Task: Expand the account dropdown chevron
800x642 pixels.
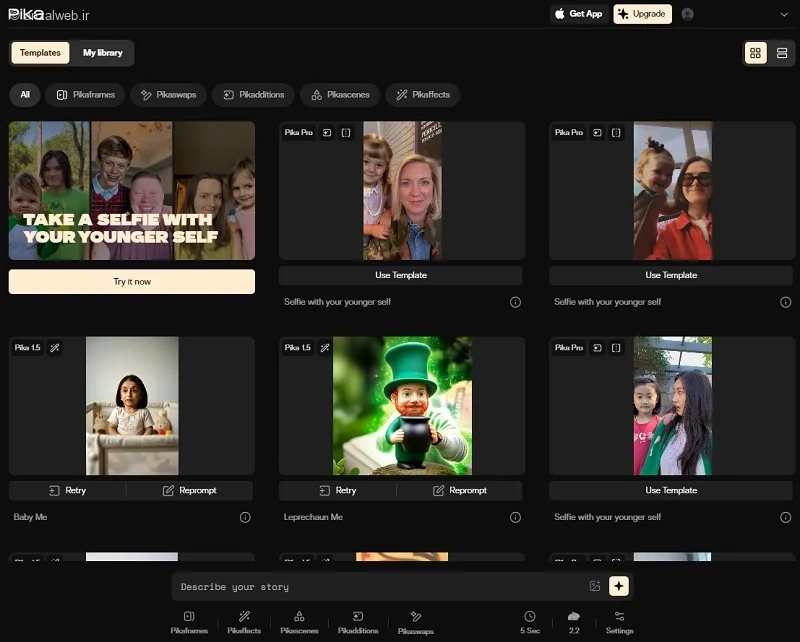Action: coord(784,14)
